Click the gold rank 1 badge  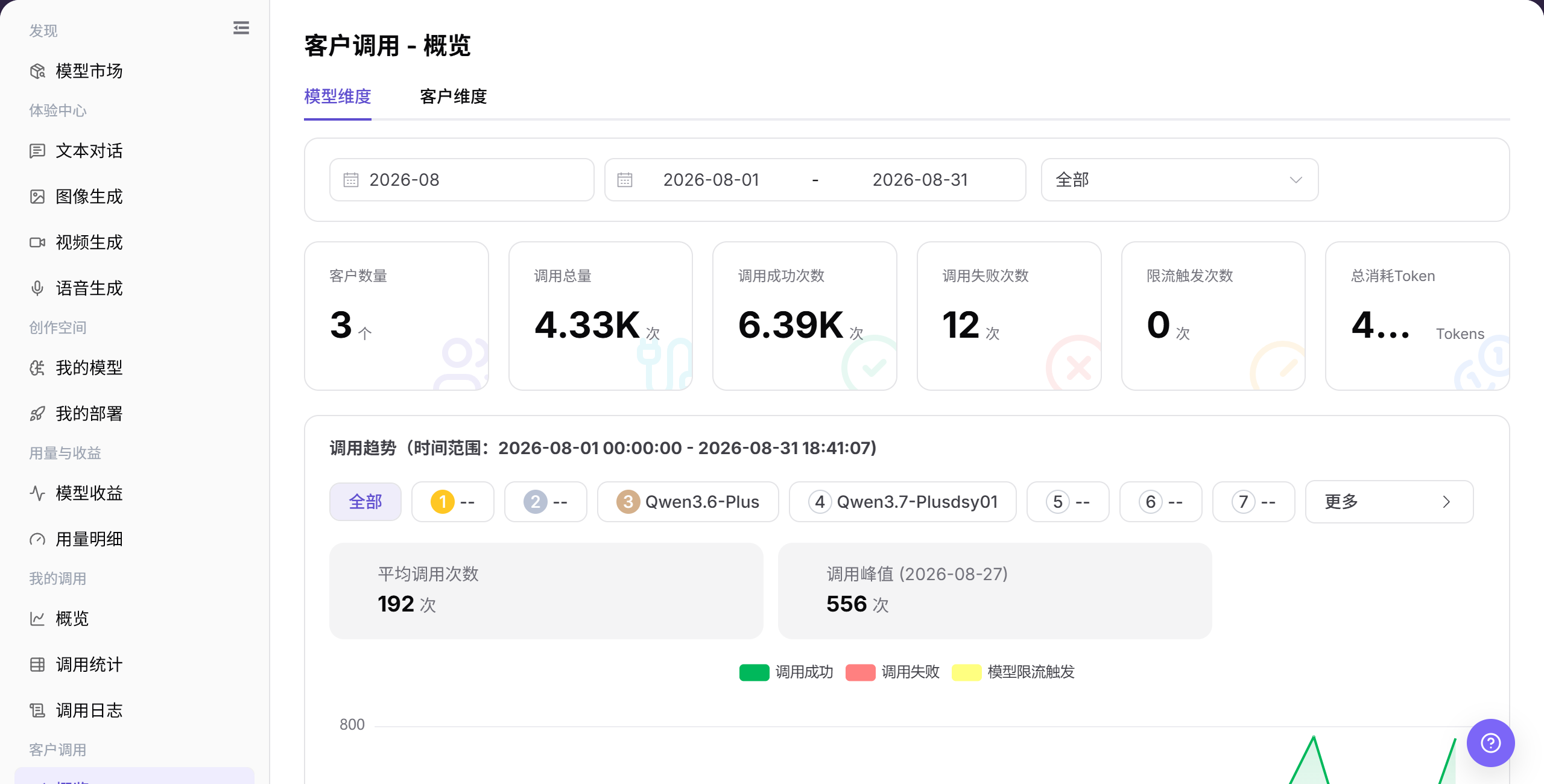[442, 502]
